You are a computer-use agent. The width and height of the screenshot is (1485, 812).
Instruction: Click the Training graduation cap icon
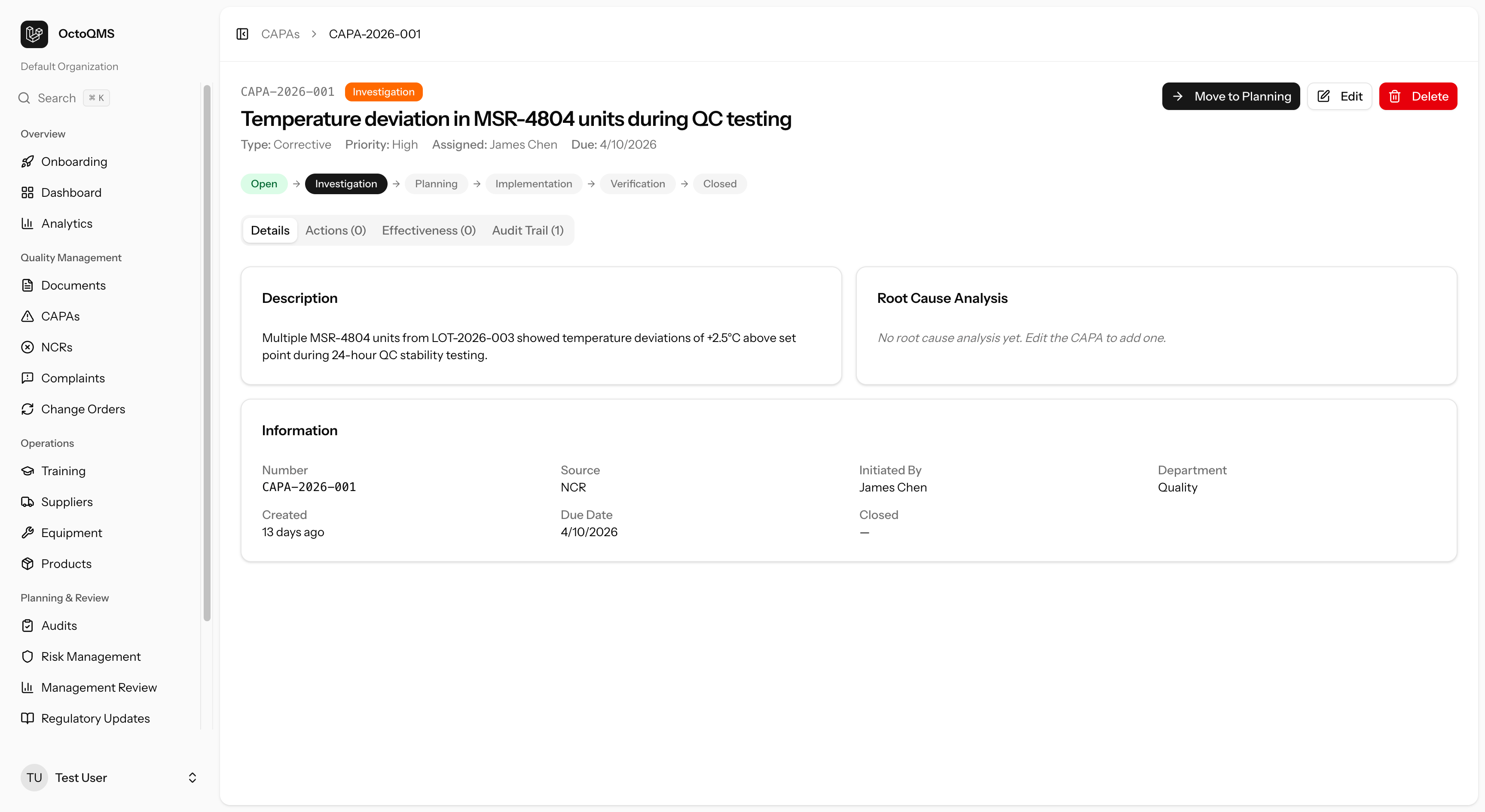point(27,471)
